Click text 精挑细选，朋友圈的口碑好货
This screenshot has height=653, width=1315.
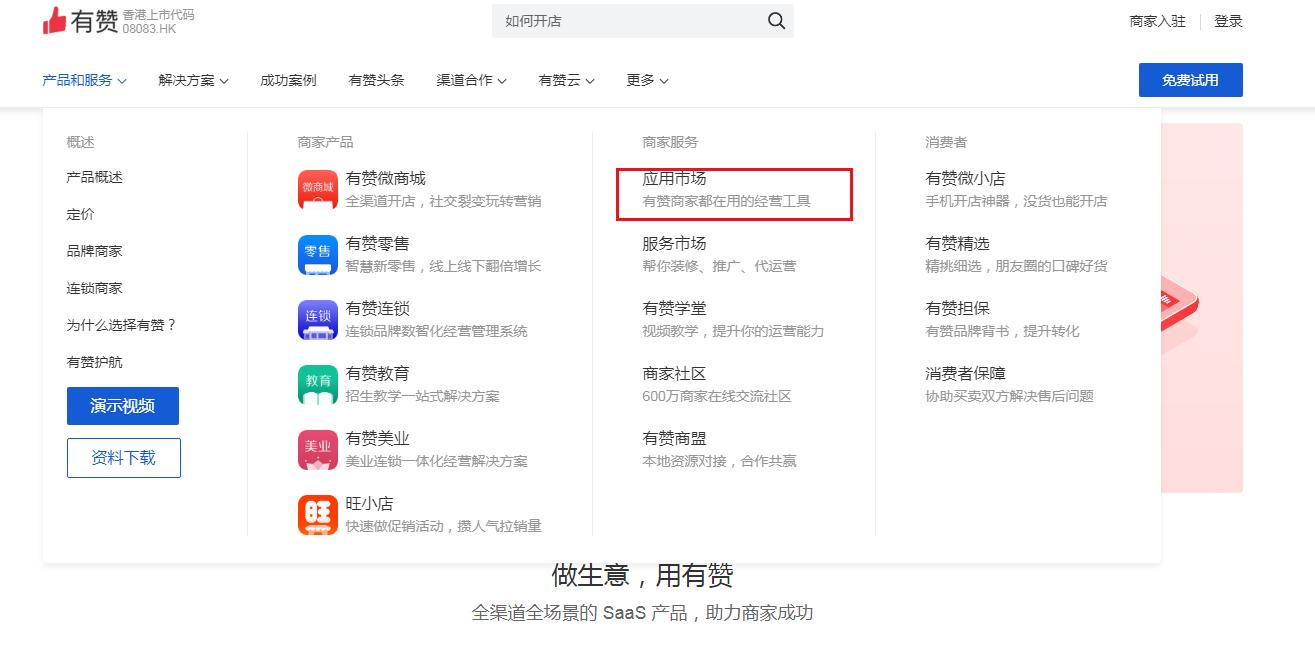coord(1017,266)
